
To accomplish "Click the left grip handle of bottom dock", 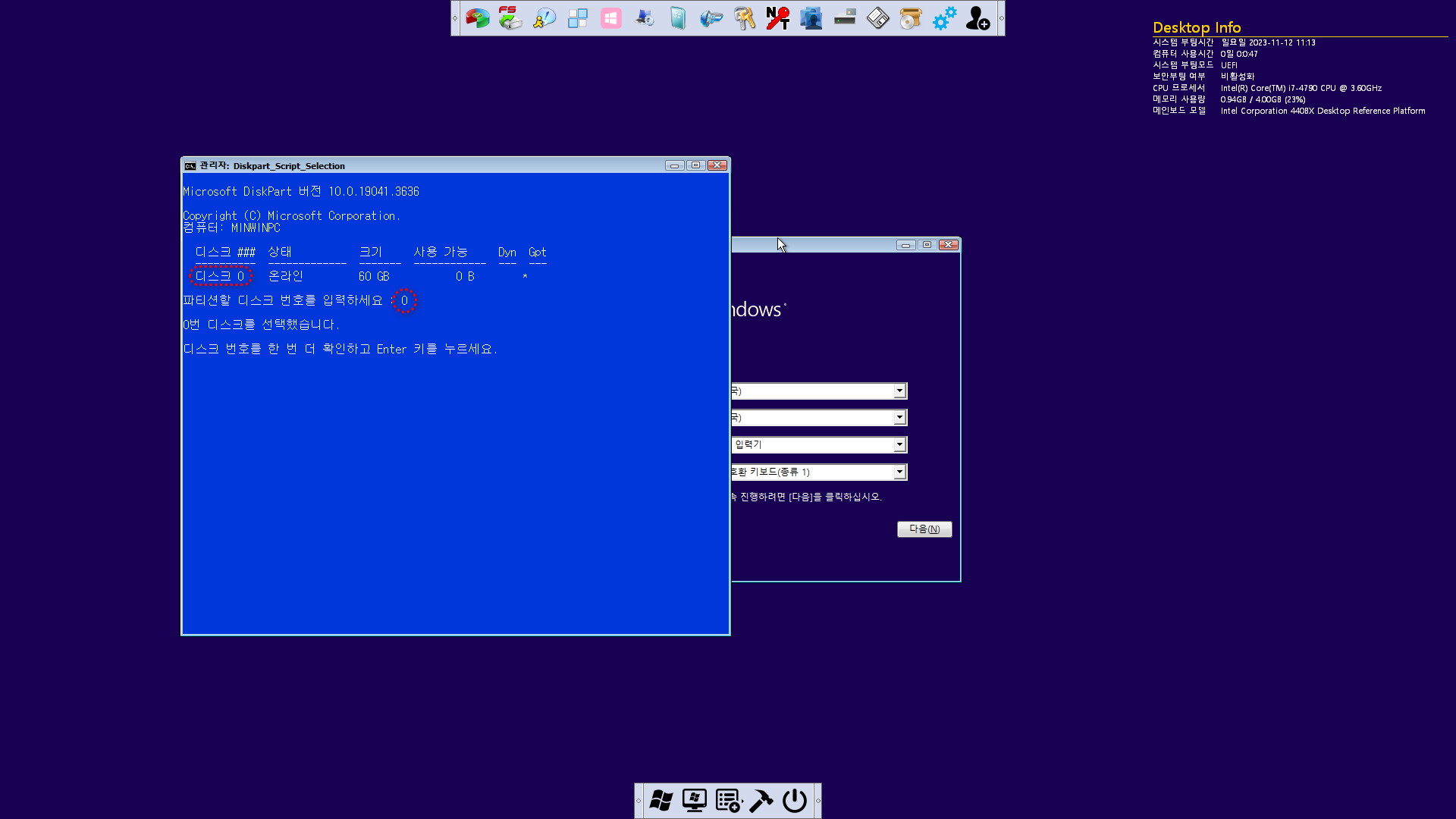I will coord(639,801).
